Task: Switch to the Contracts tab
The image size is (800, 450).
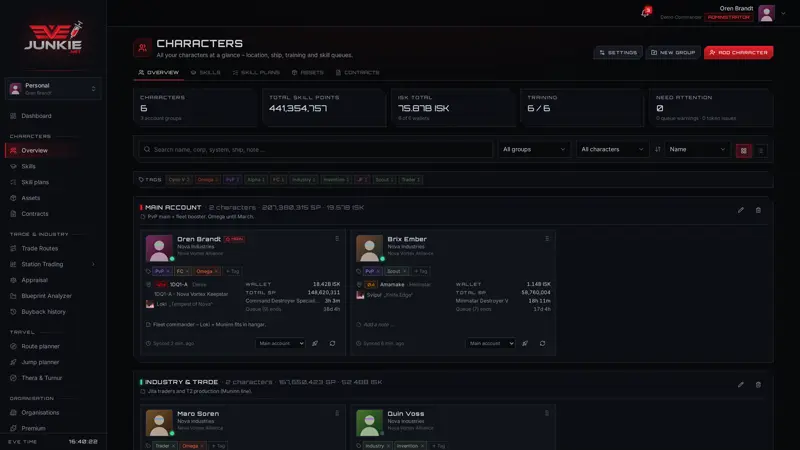Action: (x=358, y=72)
